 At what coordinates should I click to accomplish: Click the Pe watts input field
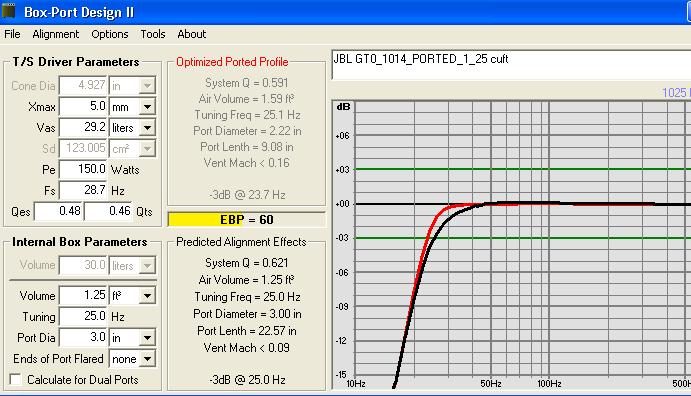[x=83, y=170]
